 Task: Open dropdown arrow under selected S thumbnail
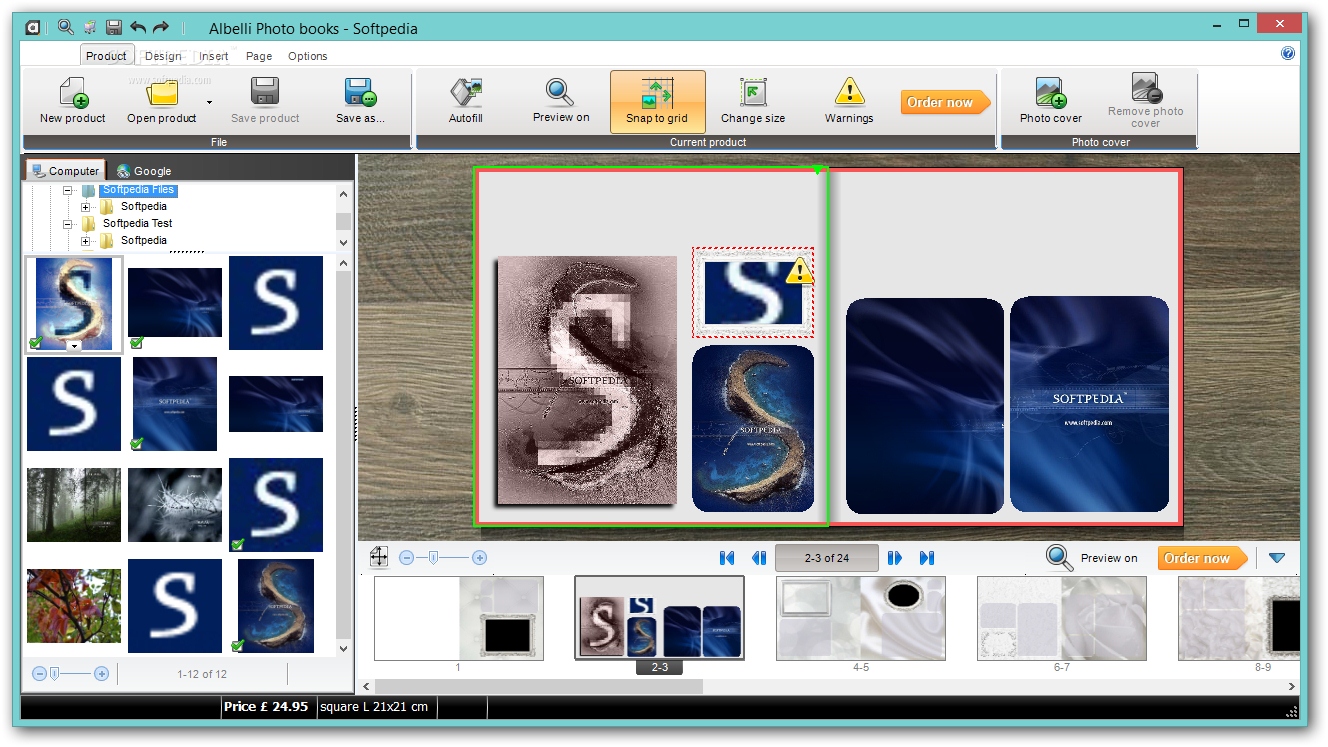pyautogui.click(x=74, y=346)
